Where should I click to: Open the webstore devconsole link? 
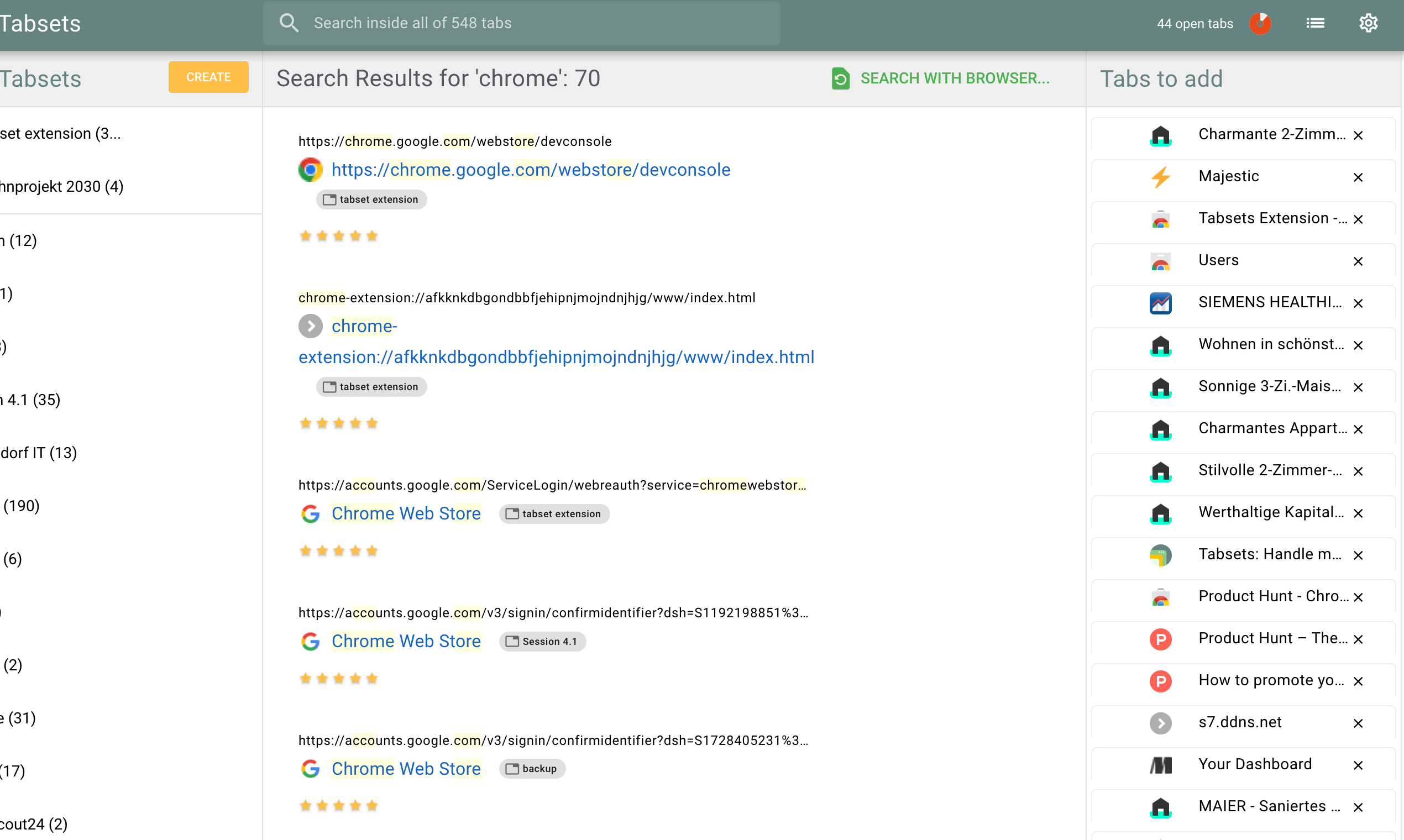coord(531,170)
